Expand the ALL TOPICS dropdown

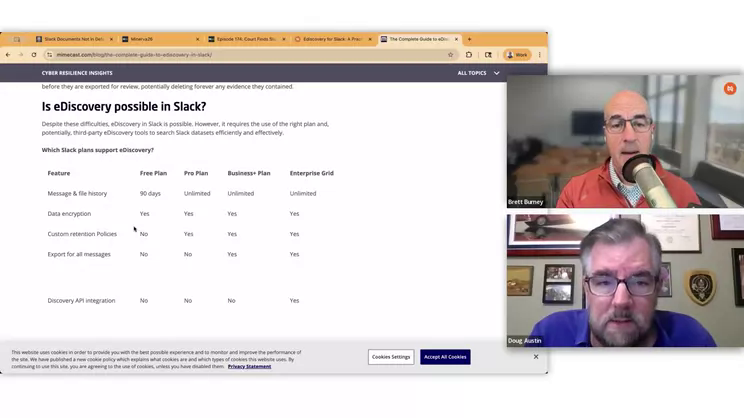pos(478,73)
